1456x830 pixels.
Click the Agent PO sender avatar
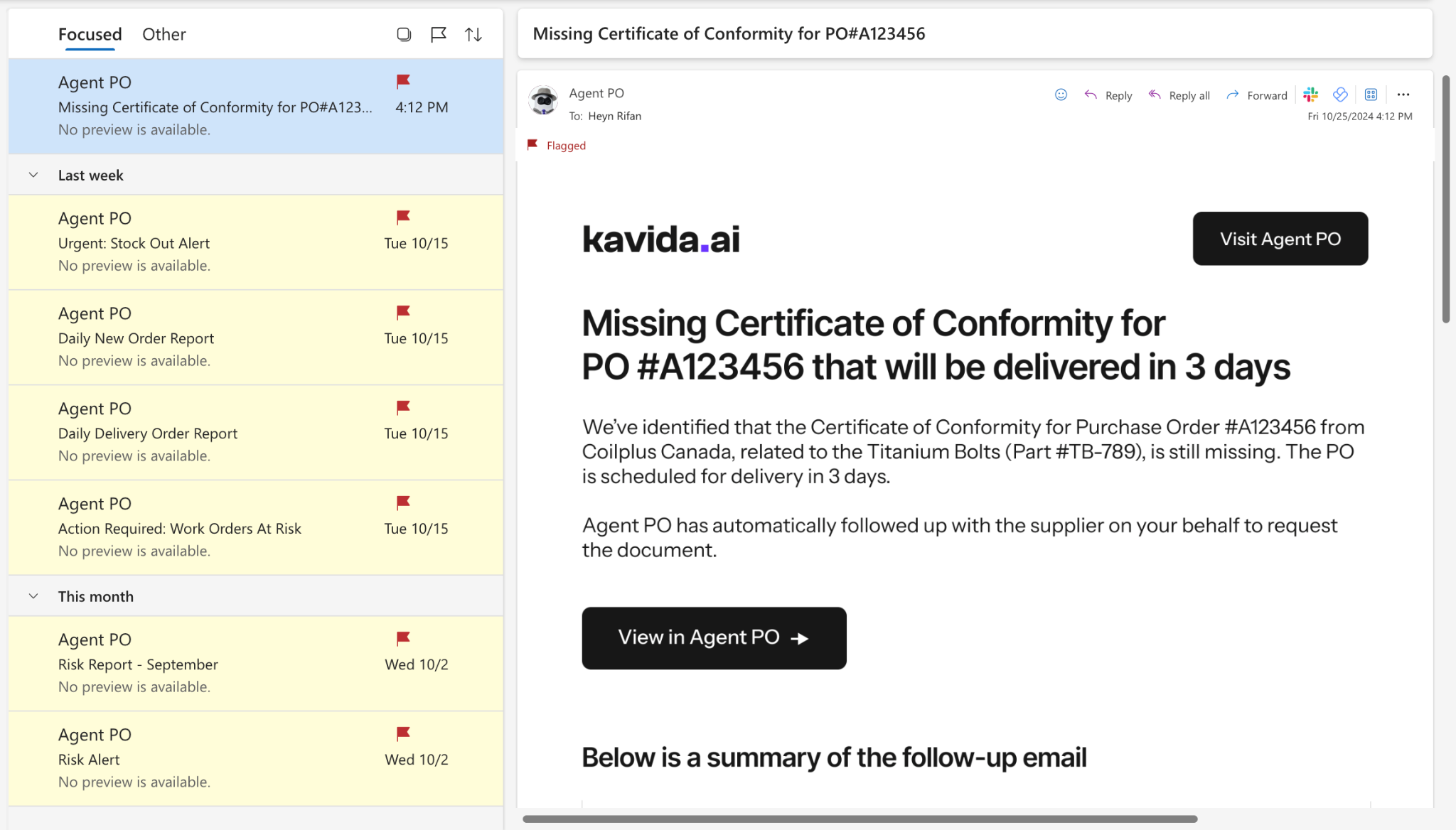pos(544,101)
